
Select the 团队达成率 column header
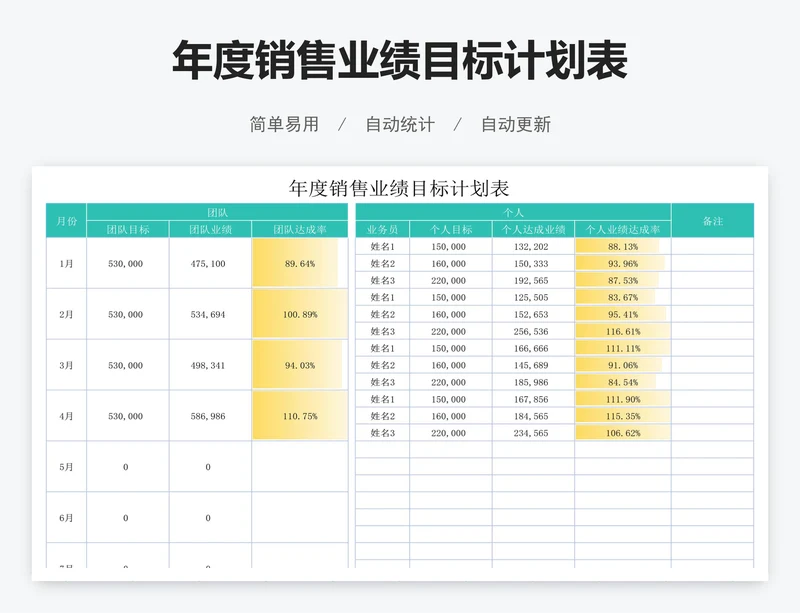pos(300,229)
